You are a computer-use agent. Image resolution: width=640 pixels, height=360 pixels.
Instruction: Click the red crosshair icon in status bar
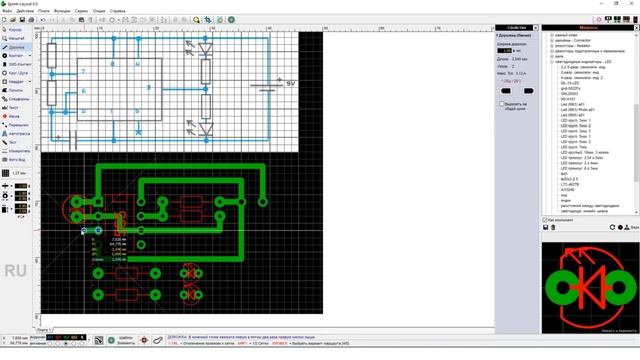(x=144, y=340)
